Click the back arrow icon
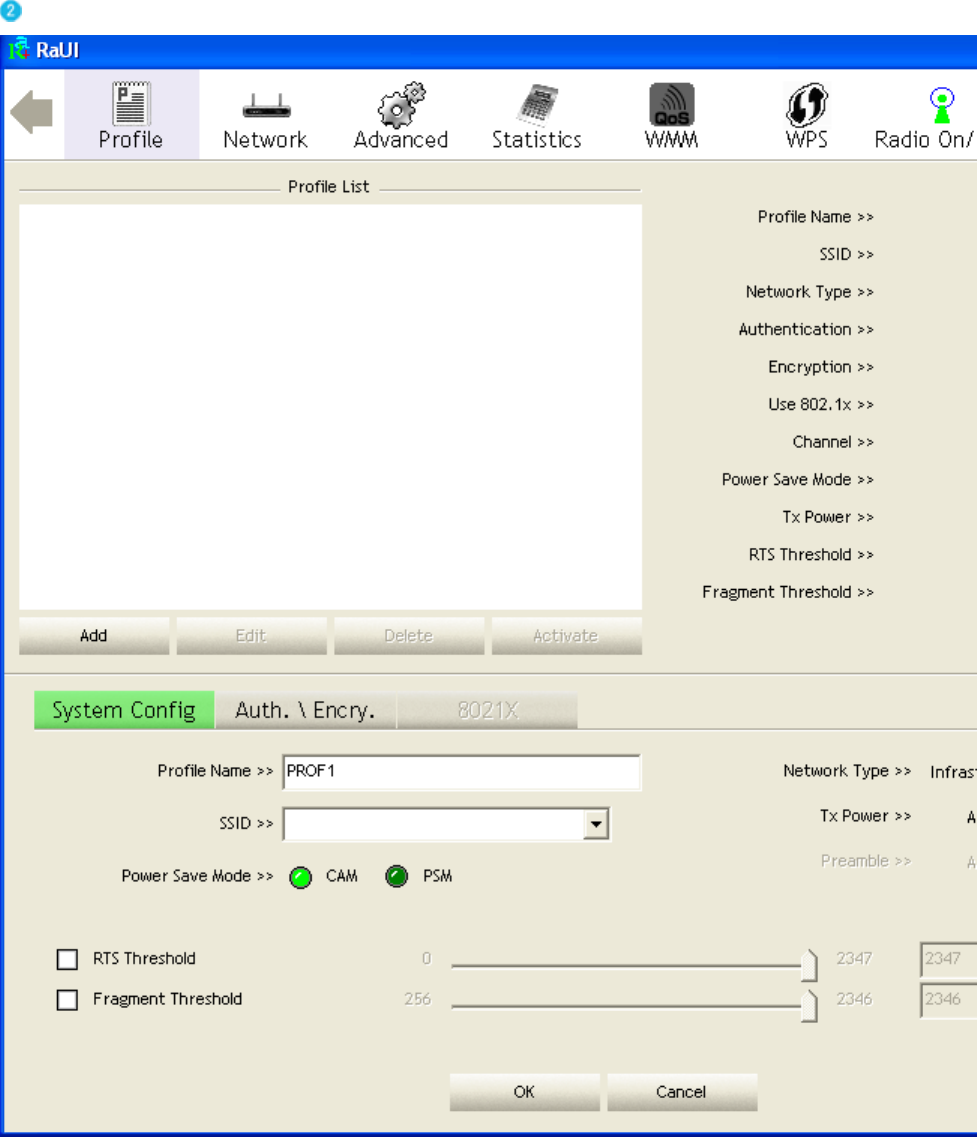This screenshot has height=1137, width=977. click(32, 112)
